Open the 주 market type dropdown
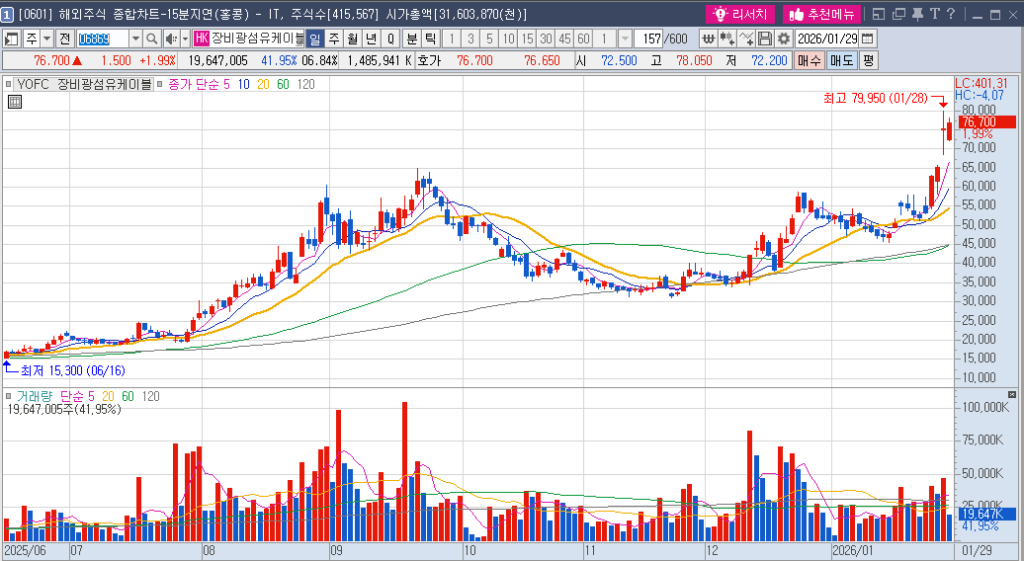 point(46,38)
